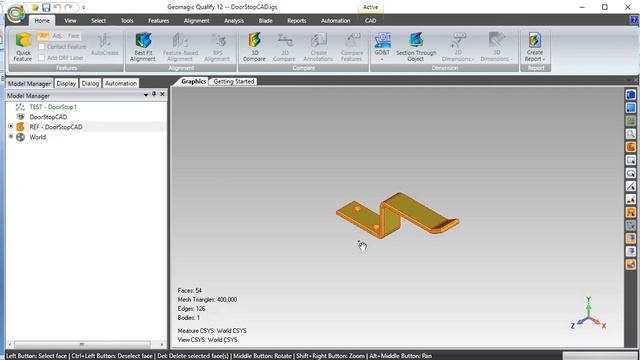The width and height of the screenshot is (640, 360).
Task: Click the TEST - DoorStop1 point cloud icon
Action: 20,107
